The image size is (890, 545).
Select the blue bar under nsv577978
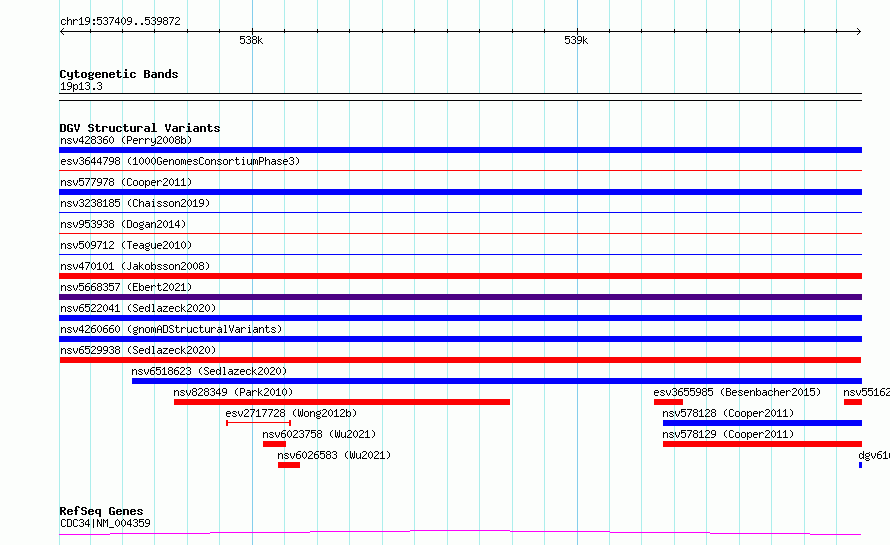coord(460,192)
